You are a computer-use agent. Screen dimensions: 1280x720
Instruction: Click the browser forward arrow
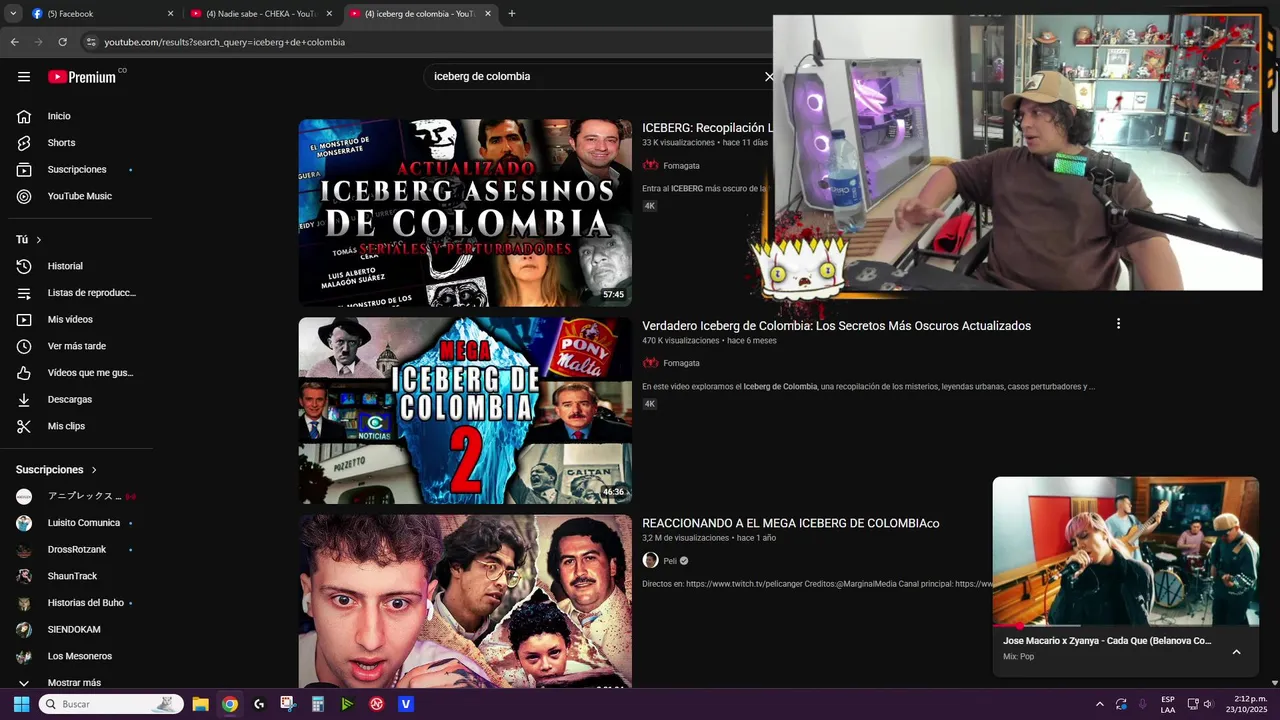tap(39, 42)
